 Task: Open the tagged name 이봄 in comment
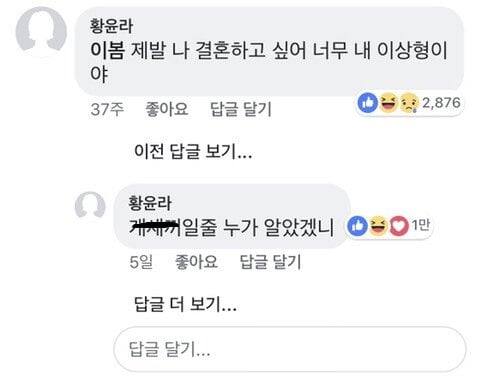point(107,51)
